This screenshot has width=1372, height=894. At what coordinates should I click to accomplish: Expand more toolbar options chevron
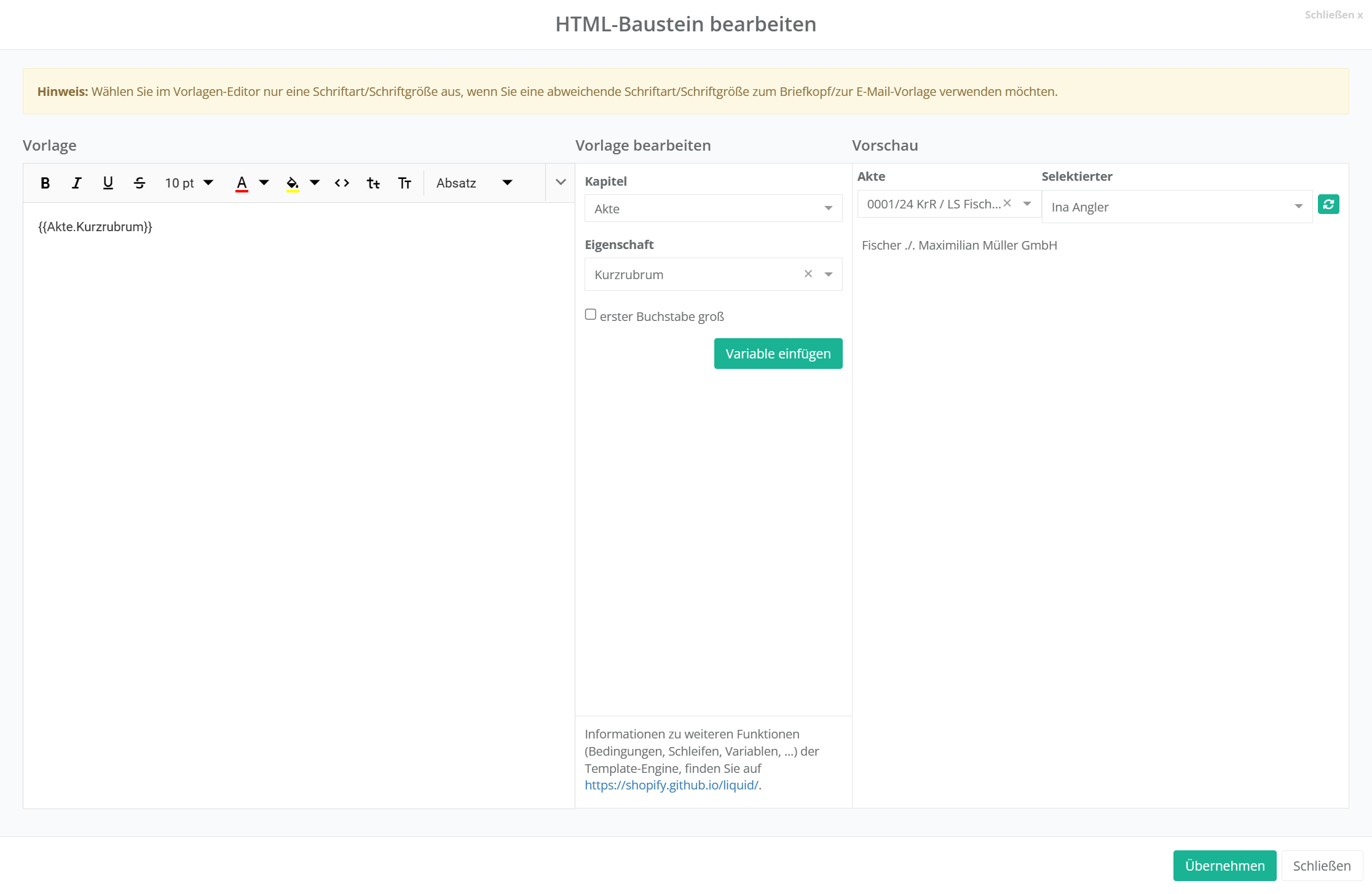click(x=561, y=182)
